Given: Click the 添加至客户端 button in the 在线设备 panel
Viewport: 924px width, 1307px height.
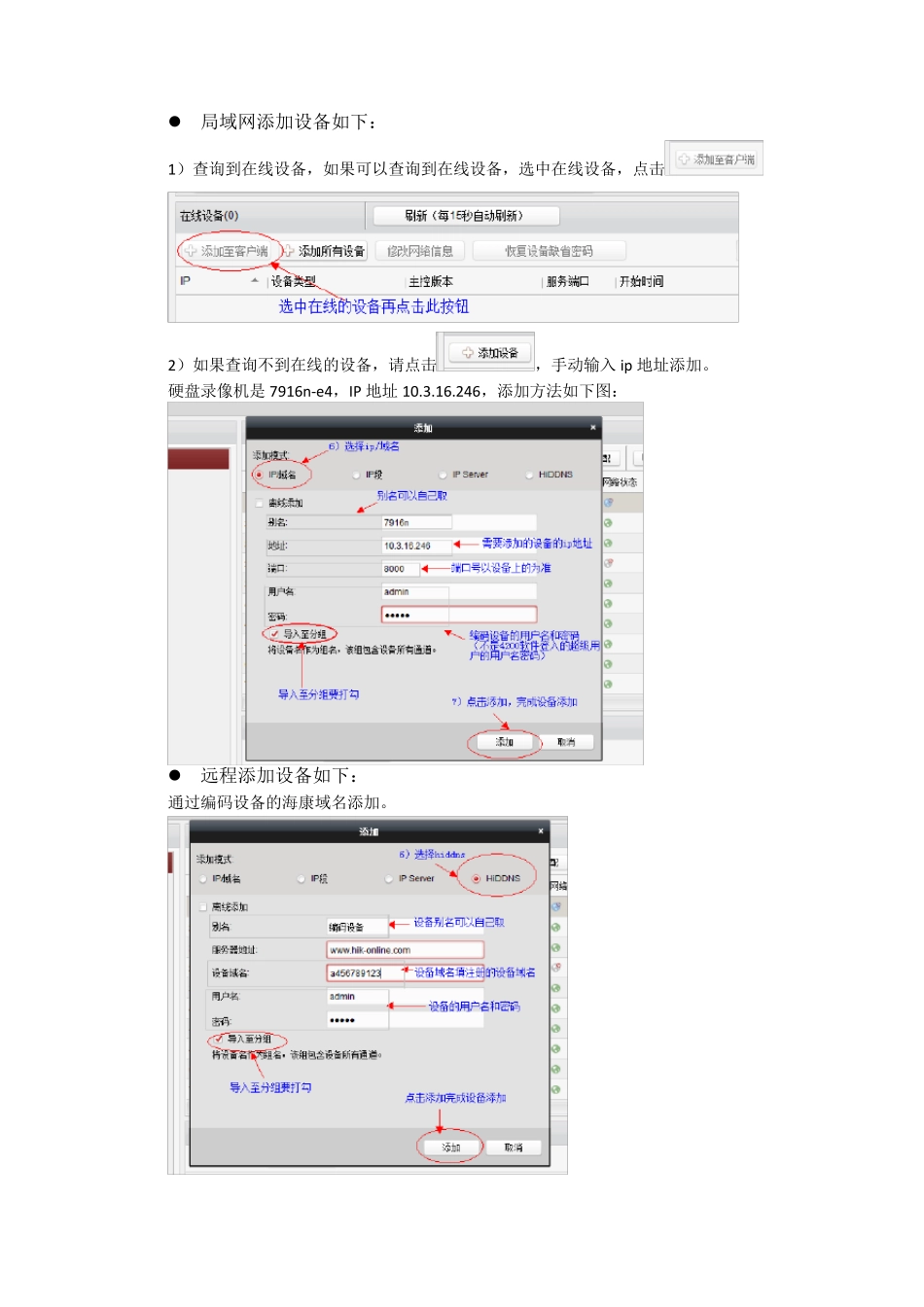Looking at the screenshot, I should tap(227, 251).
